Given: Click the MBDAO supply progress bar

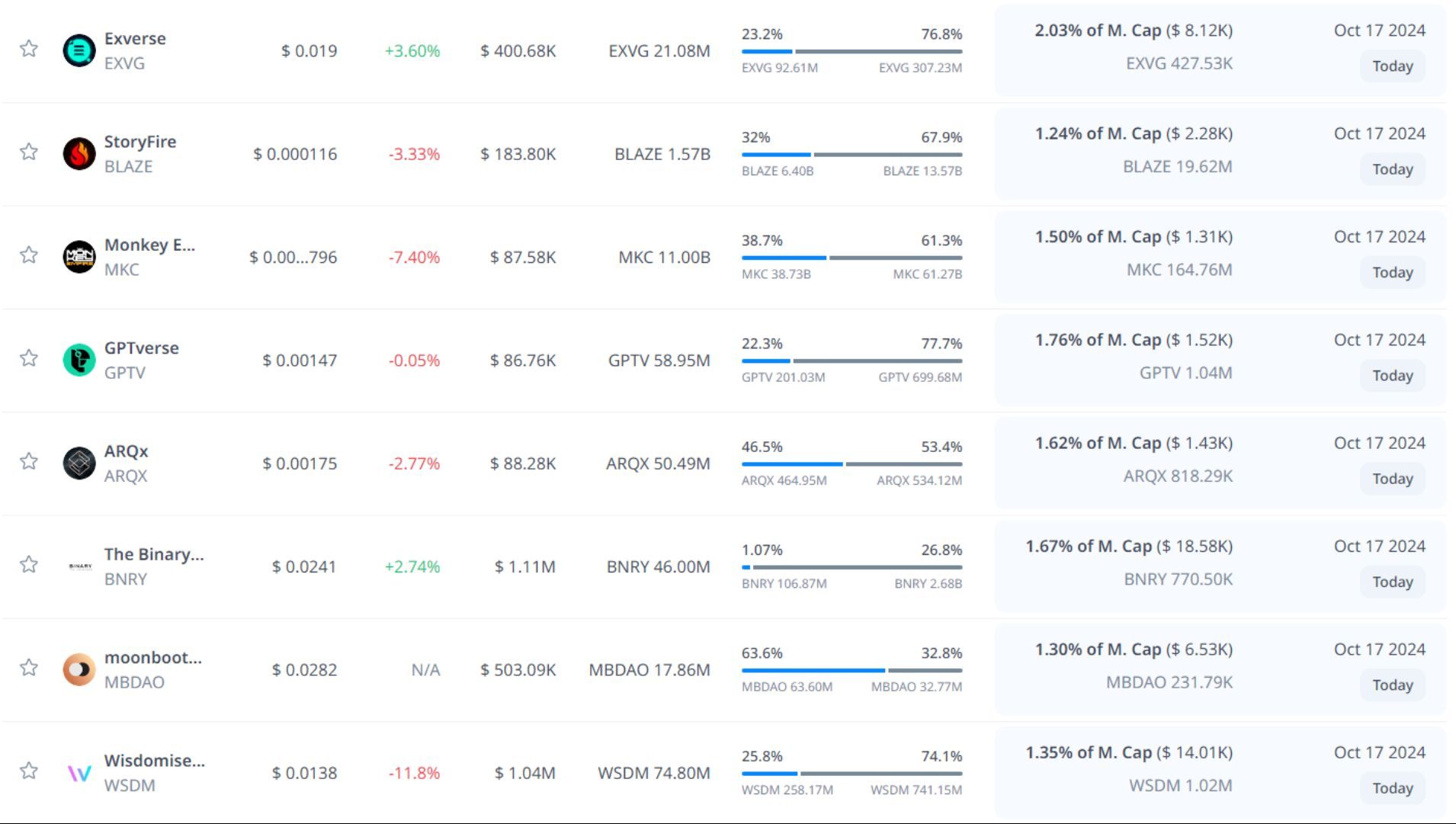Looking at the screenshot, I should point(851,671).
